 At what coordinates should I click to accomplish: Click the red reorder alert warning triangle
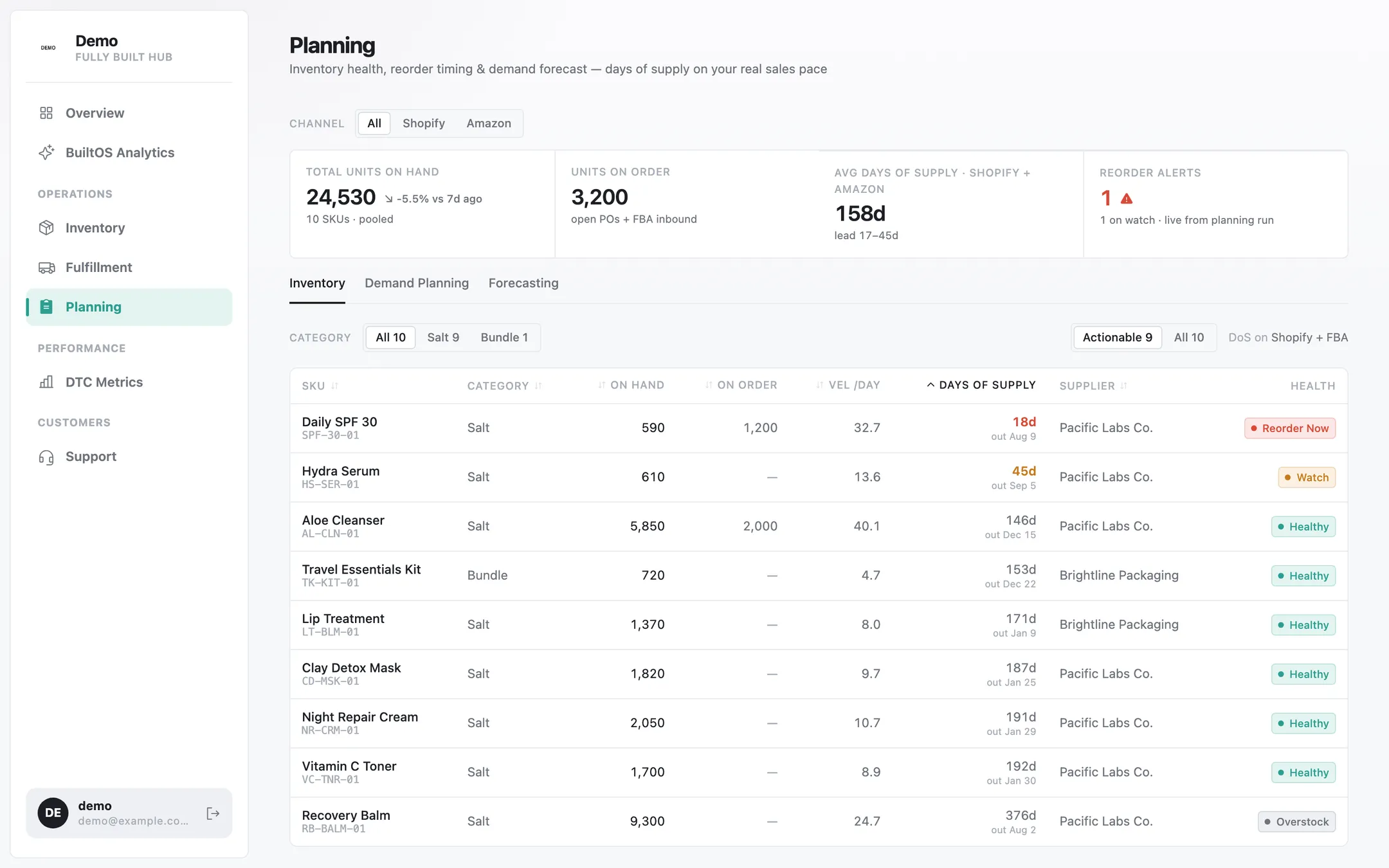coord(1127,199)
